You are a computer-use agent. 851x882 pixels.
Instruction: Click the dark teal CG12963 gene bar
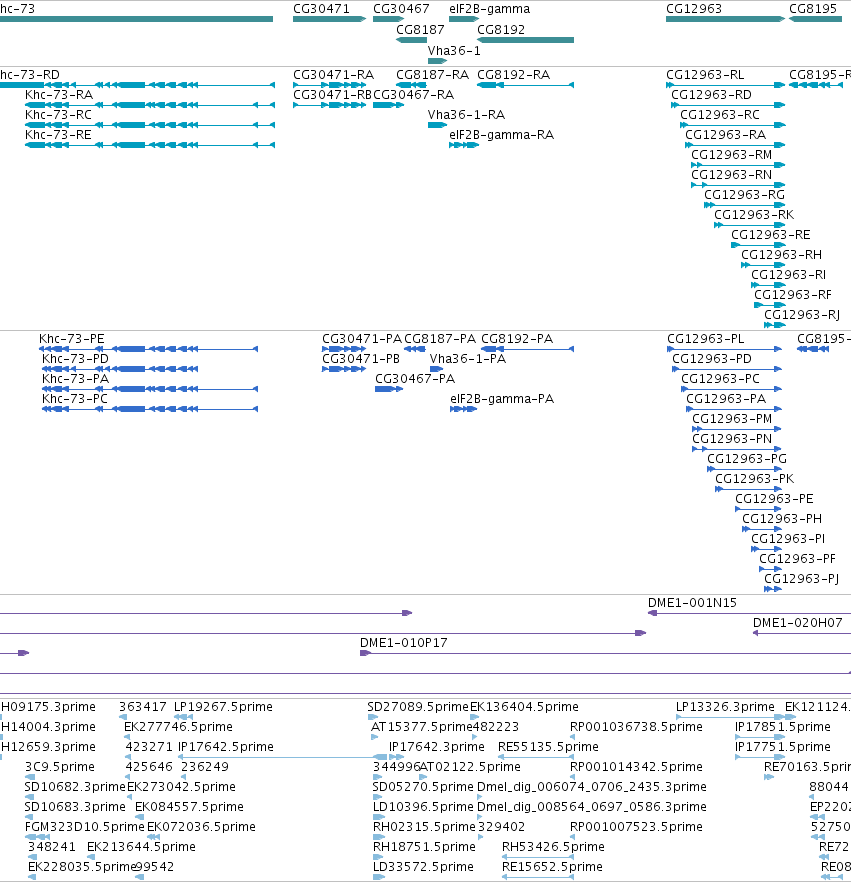coord(725,19)
